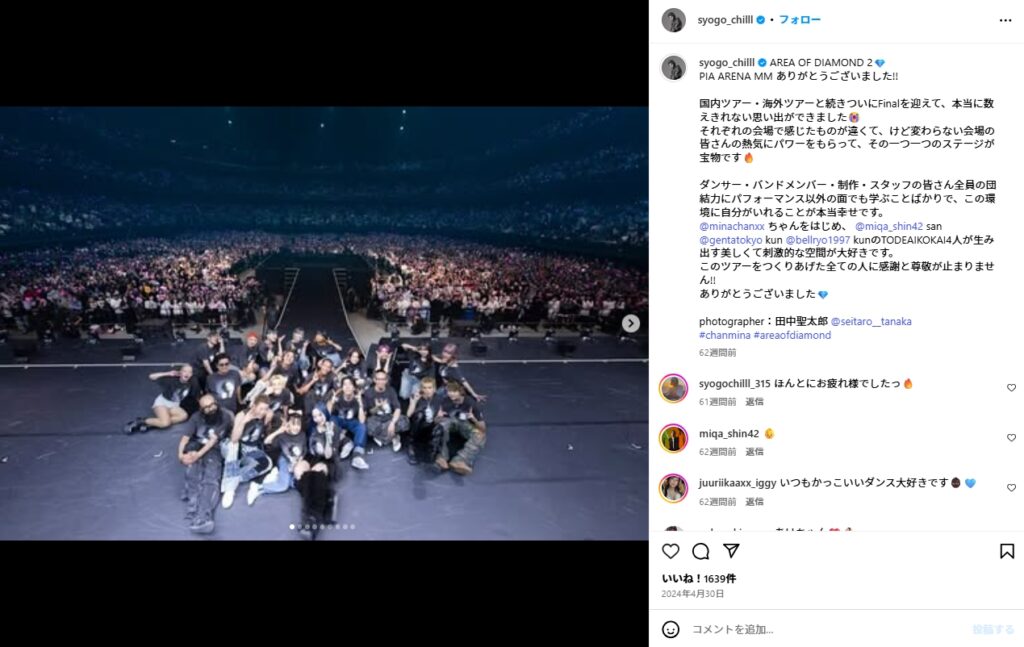Like the syogochilll_315 comment
The height and width of the screenshot is (647, 1024).
[1011, 388]
